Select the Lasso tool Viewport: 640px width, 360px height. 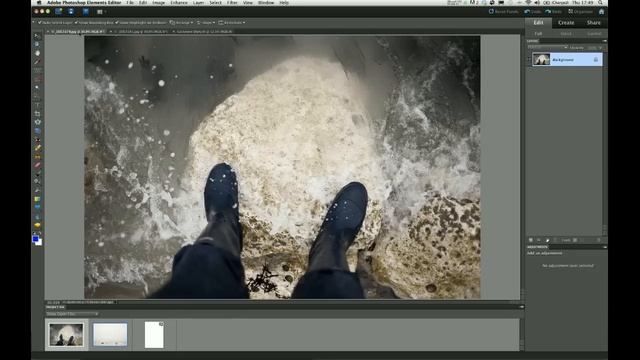tap(37, 79)
